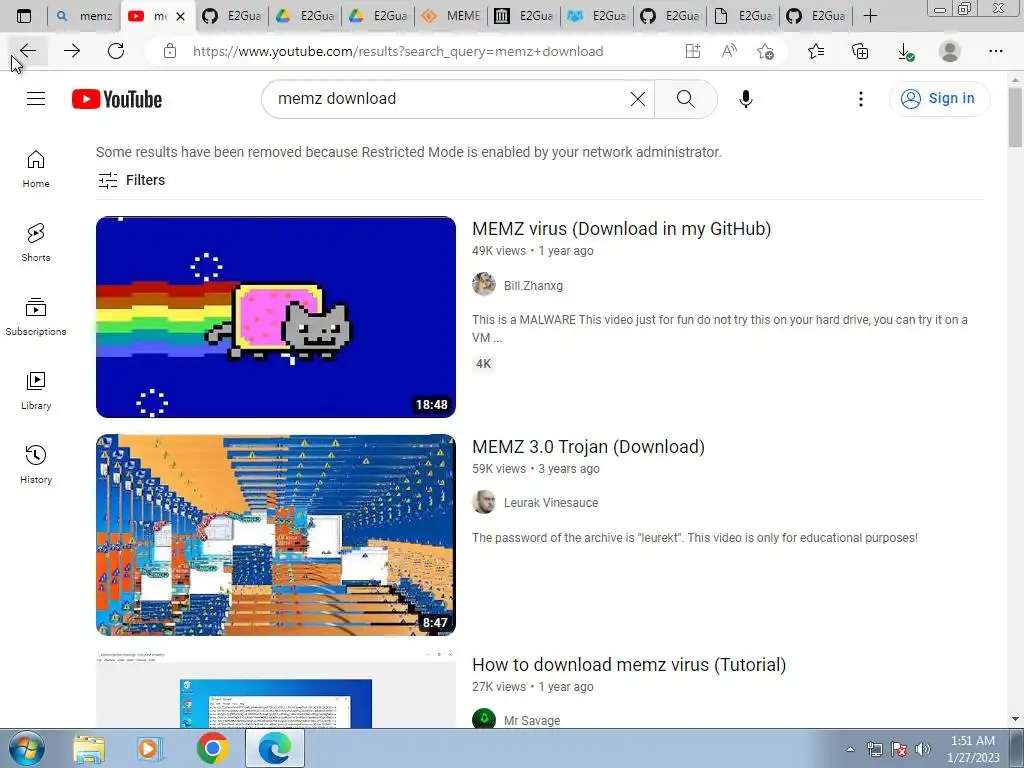Open the Favorites list icon

tap(816, 51)
